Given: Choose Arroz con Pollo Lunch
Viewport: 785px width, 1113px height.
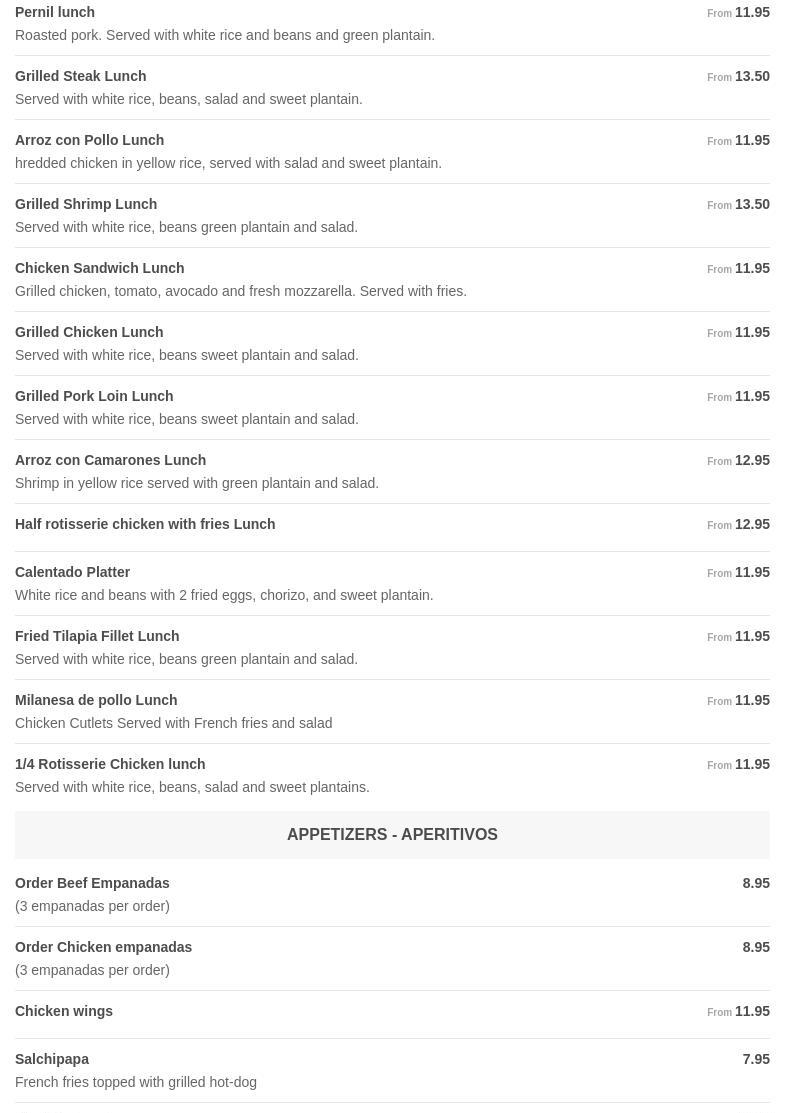Looking at the screenshot, I should pyautogui.click(x=89, y=140).
